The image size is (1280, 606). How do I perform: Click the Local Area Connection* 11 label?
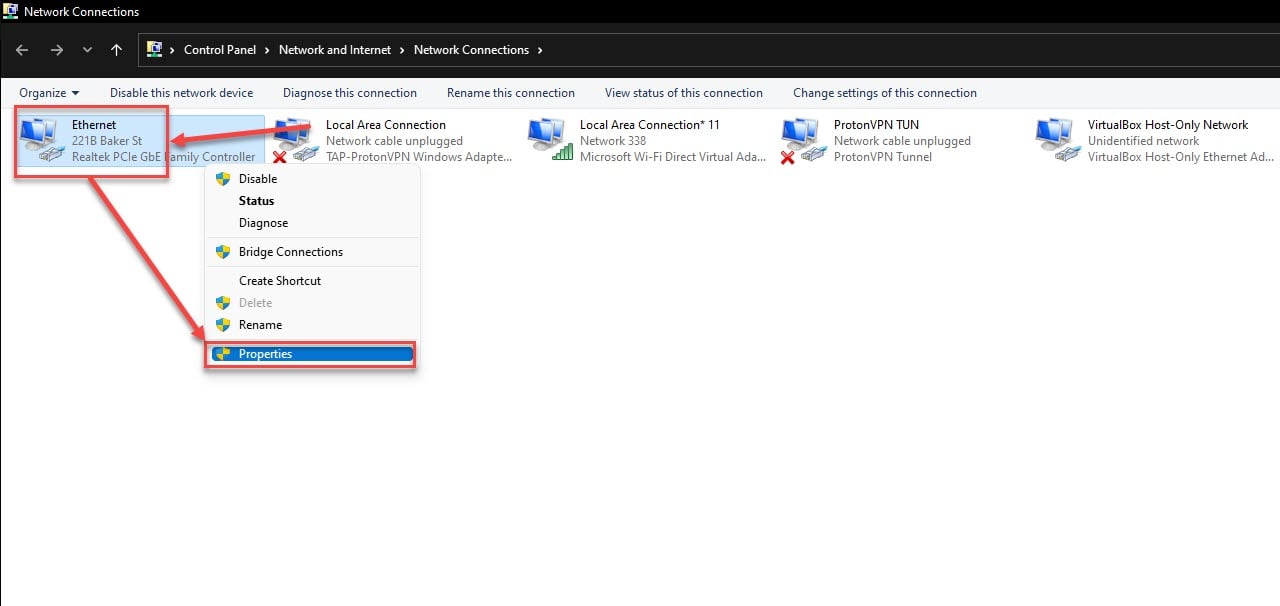tap(650, 125)
